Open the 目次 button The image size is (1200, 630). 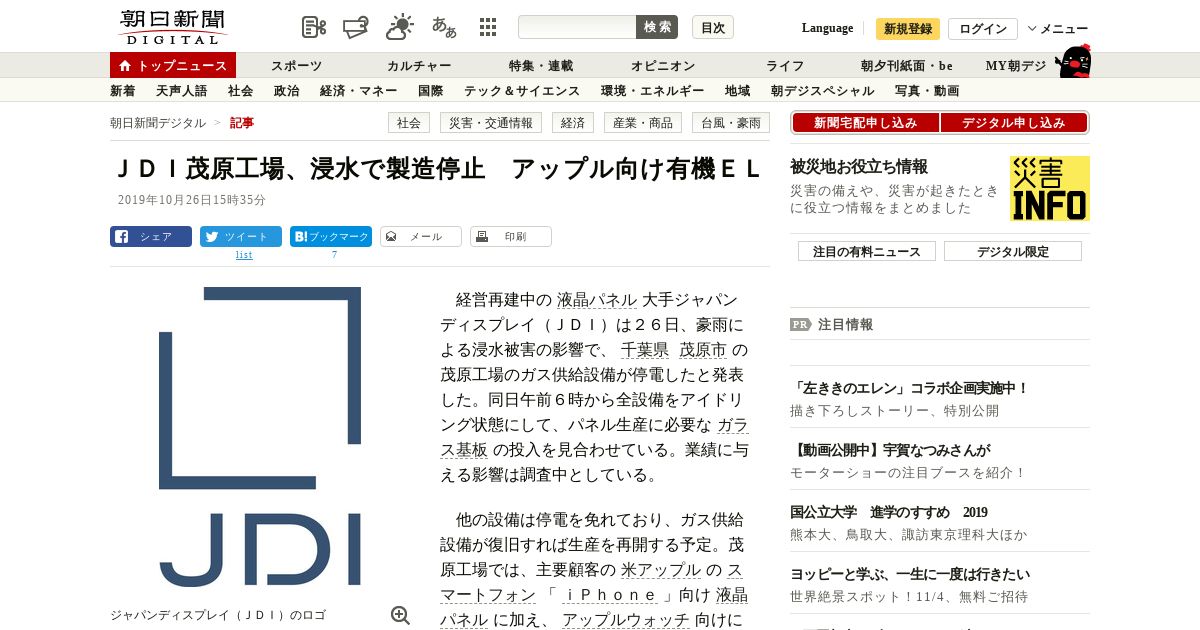click(713, 27)
